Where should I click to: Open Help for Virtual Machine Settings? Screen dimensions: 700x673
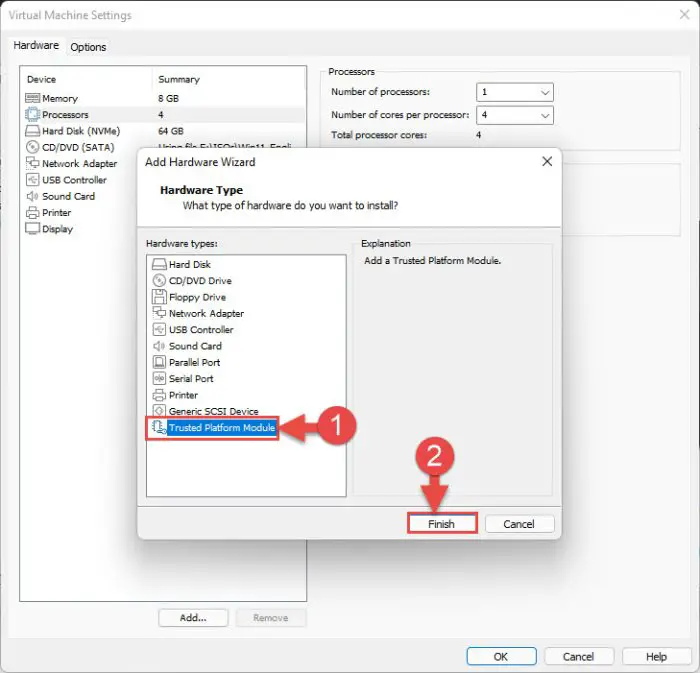[656, 657]
